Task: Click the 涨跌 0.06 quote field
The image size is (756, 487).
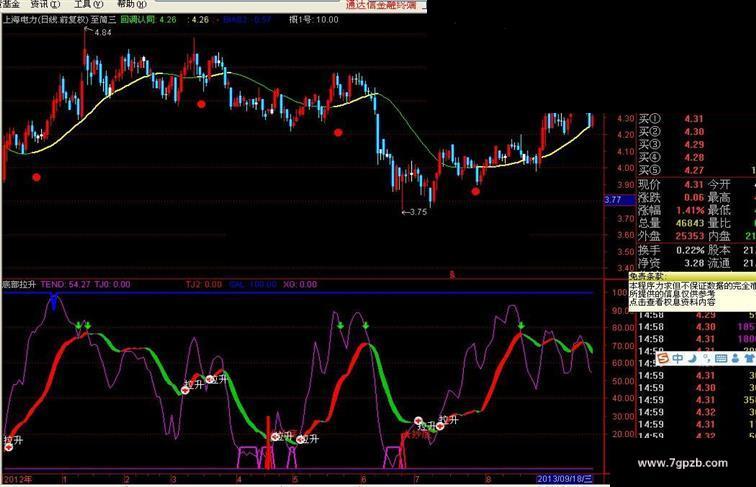Action: tap(671, 198)
